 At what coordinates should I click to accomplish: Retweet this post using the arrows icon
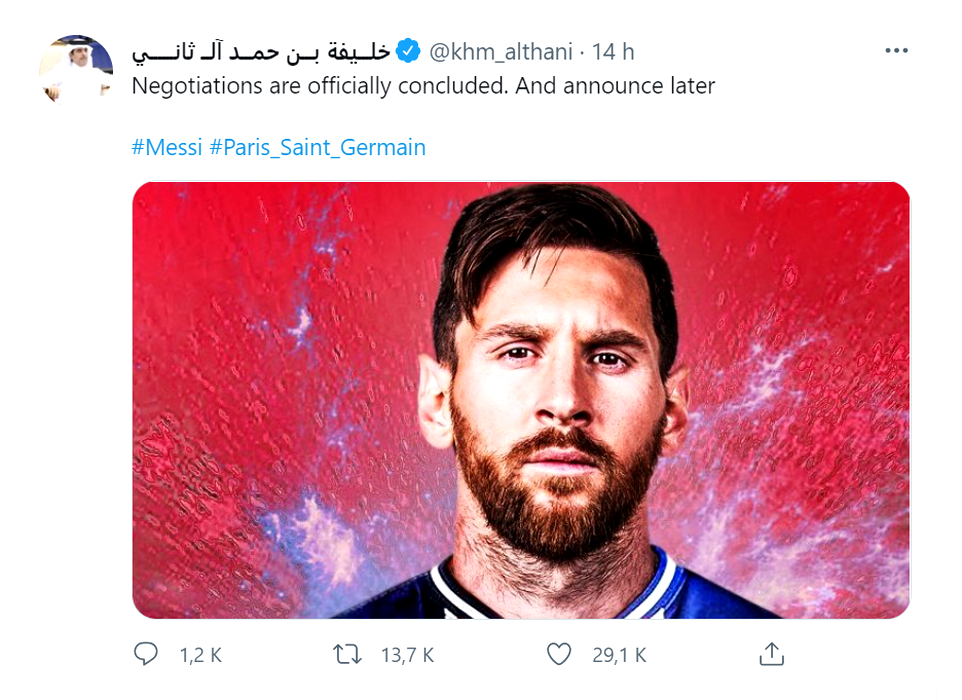(348, 655)
